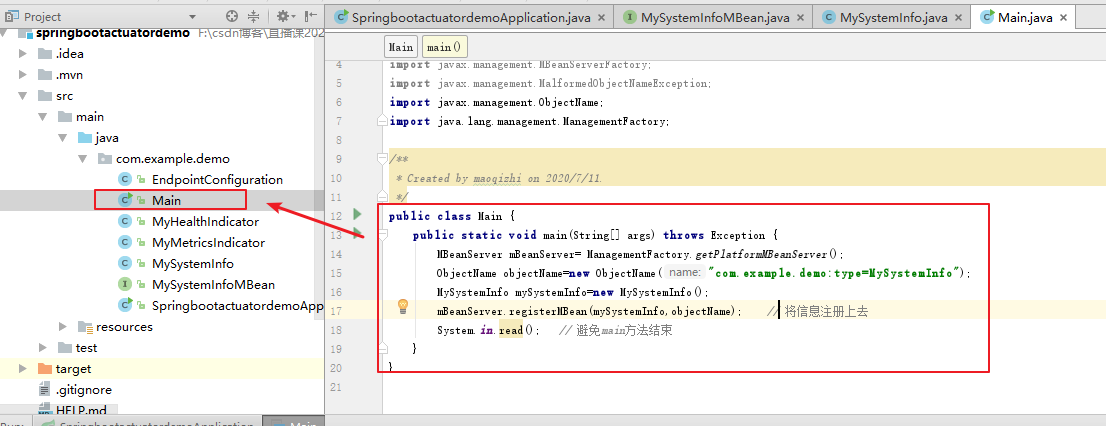Image resolution: width=1106 pixels, height=426 pixels.
Task: Collapse the java folder arrow
Action: pyautogui.click(x=63, y=138)
